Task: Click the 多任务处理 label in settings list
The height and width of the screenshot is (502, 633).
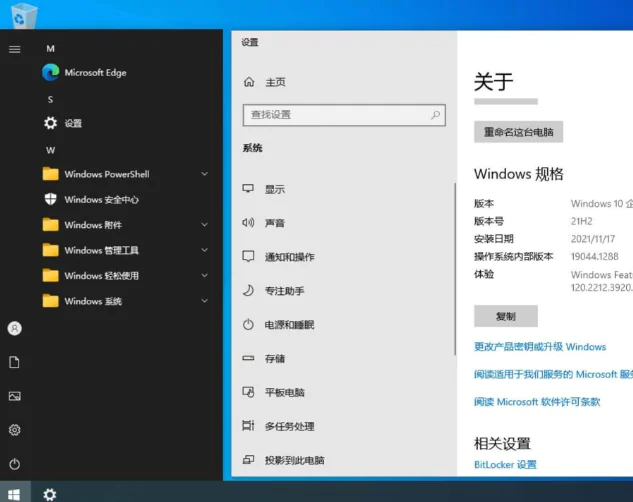Action: (x=289, y=427)
